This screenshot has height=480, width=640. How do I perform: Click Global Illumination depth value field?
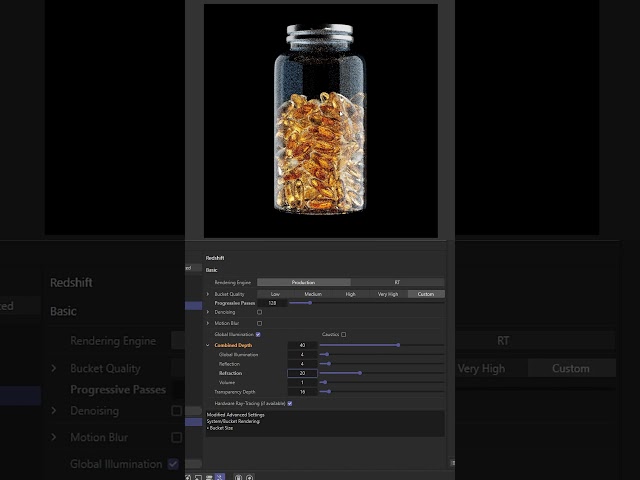(302, 354)
